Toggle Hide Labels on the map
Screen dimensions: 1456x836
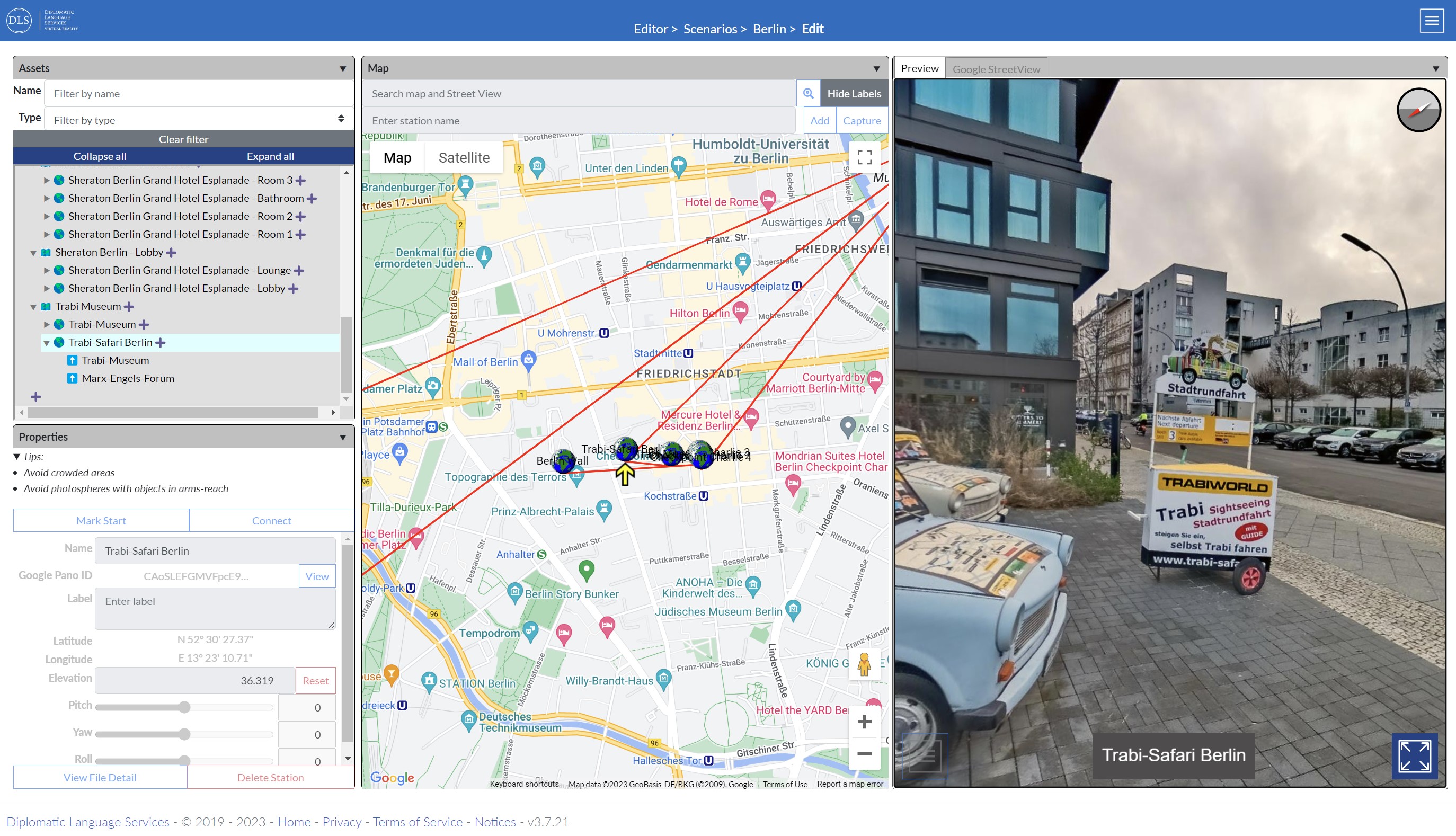[854, 94]
